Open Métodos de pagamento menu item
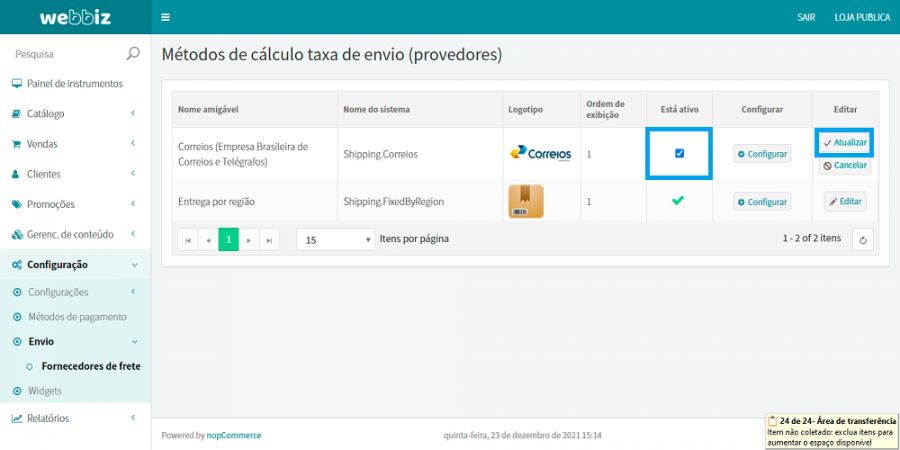The width and height of the screenshot is (900, 450). point(77,316)
